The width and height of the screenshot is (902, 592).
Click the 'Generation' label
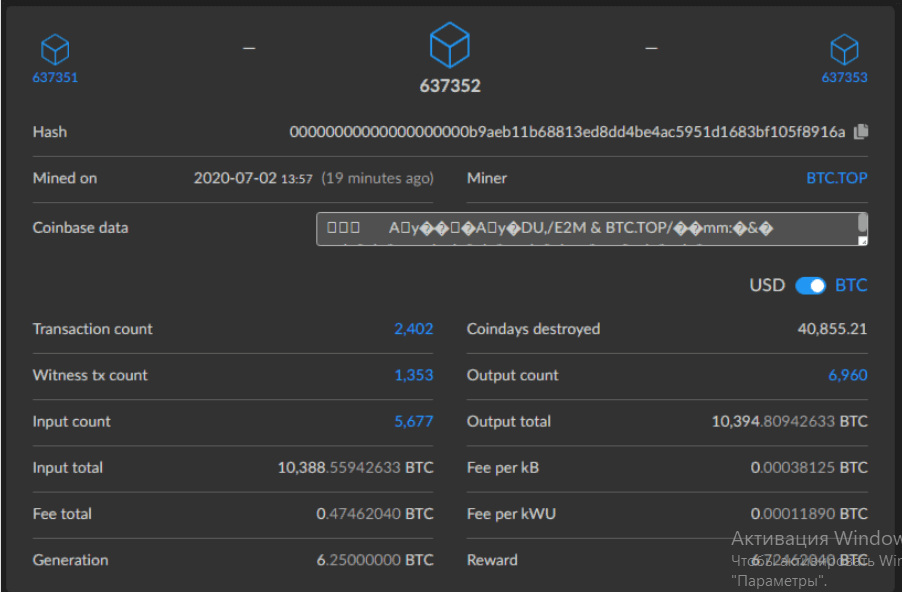(x=70, y=560)
